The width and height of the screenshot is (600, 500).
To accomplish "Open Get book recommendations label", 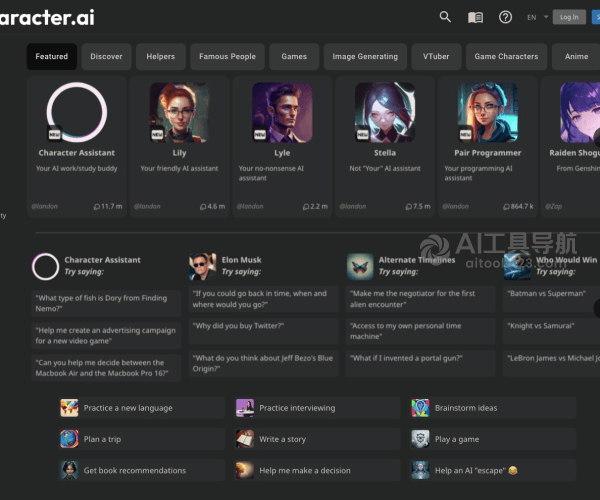I will 135,471.
